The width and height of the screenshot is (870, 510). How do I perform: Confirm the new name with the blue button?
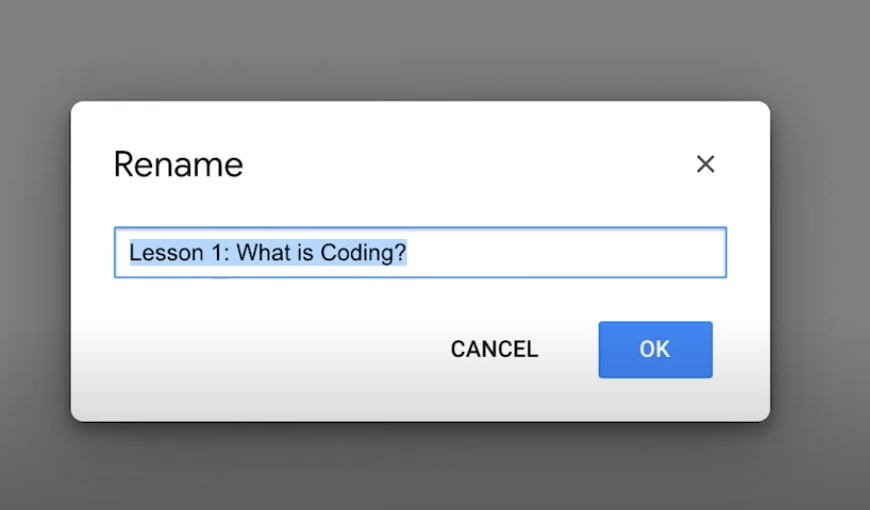[x=655, y=350]
